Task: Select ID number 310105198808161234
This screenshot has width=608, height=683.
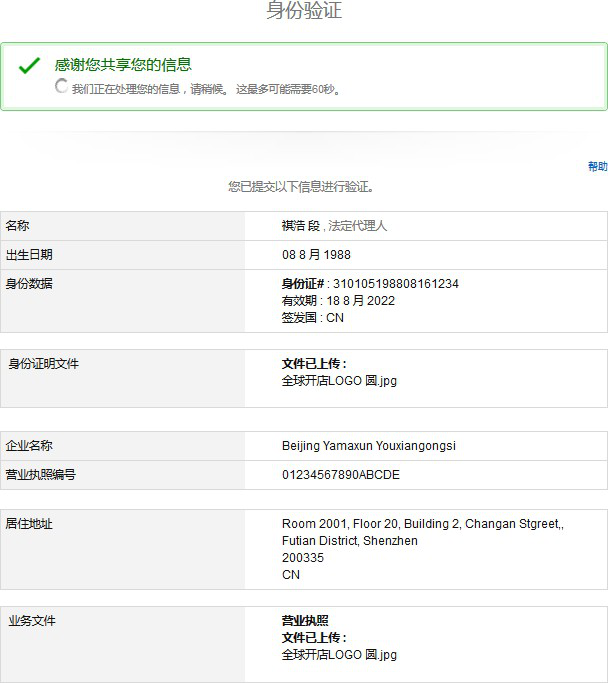Action: coord(395,284)
